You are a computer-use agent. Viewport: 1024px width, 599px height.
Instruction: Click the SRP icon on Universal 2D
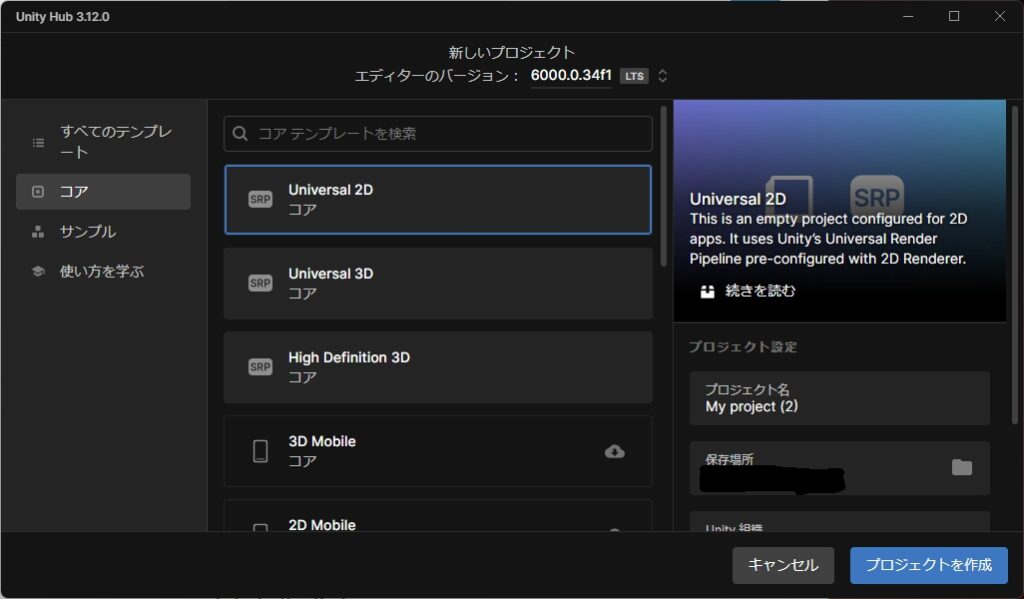coord(260,199)
